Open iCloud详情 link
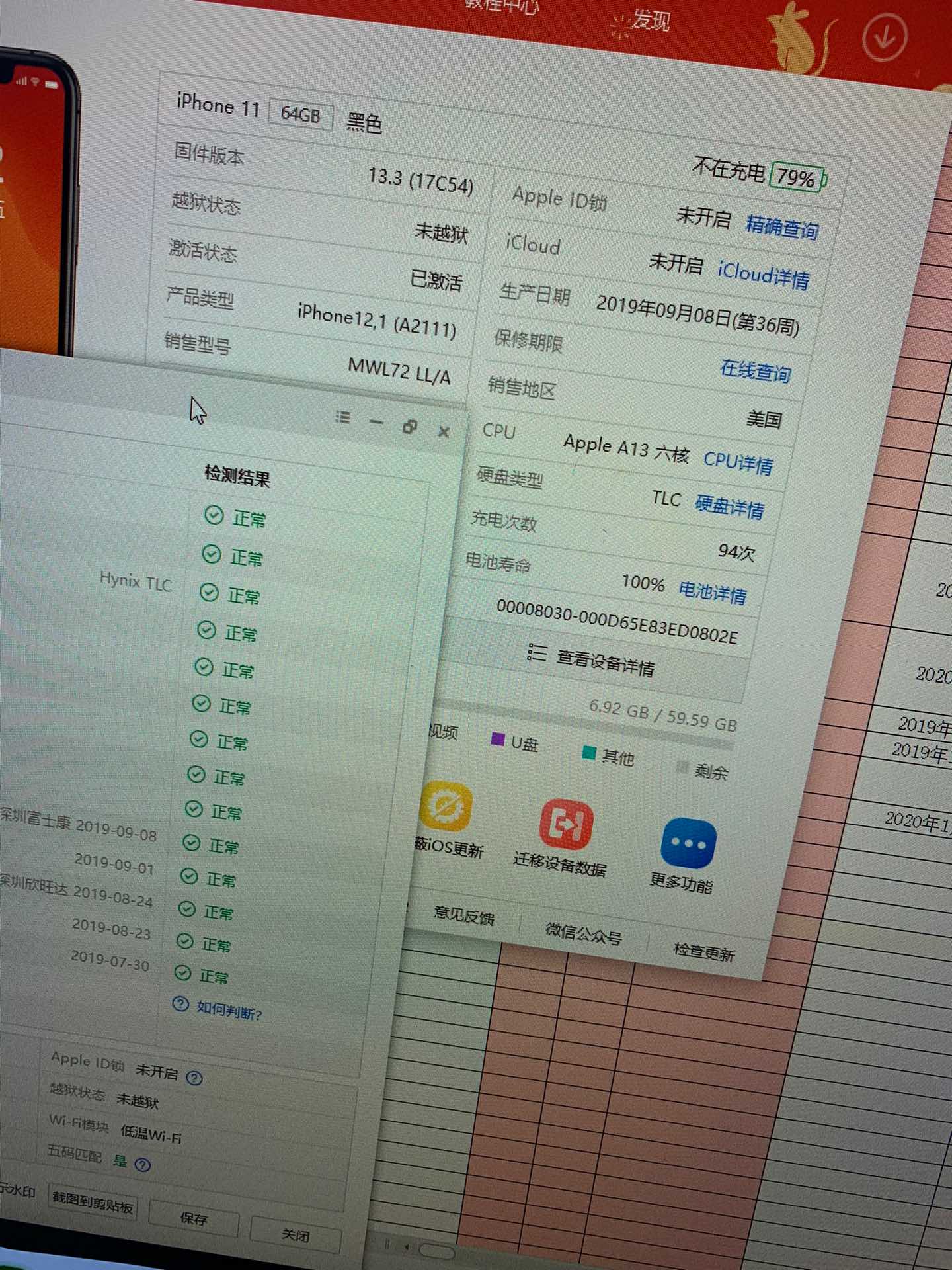The image size is (952, 1270). click(764, 275)
